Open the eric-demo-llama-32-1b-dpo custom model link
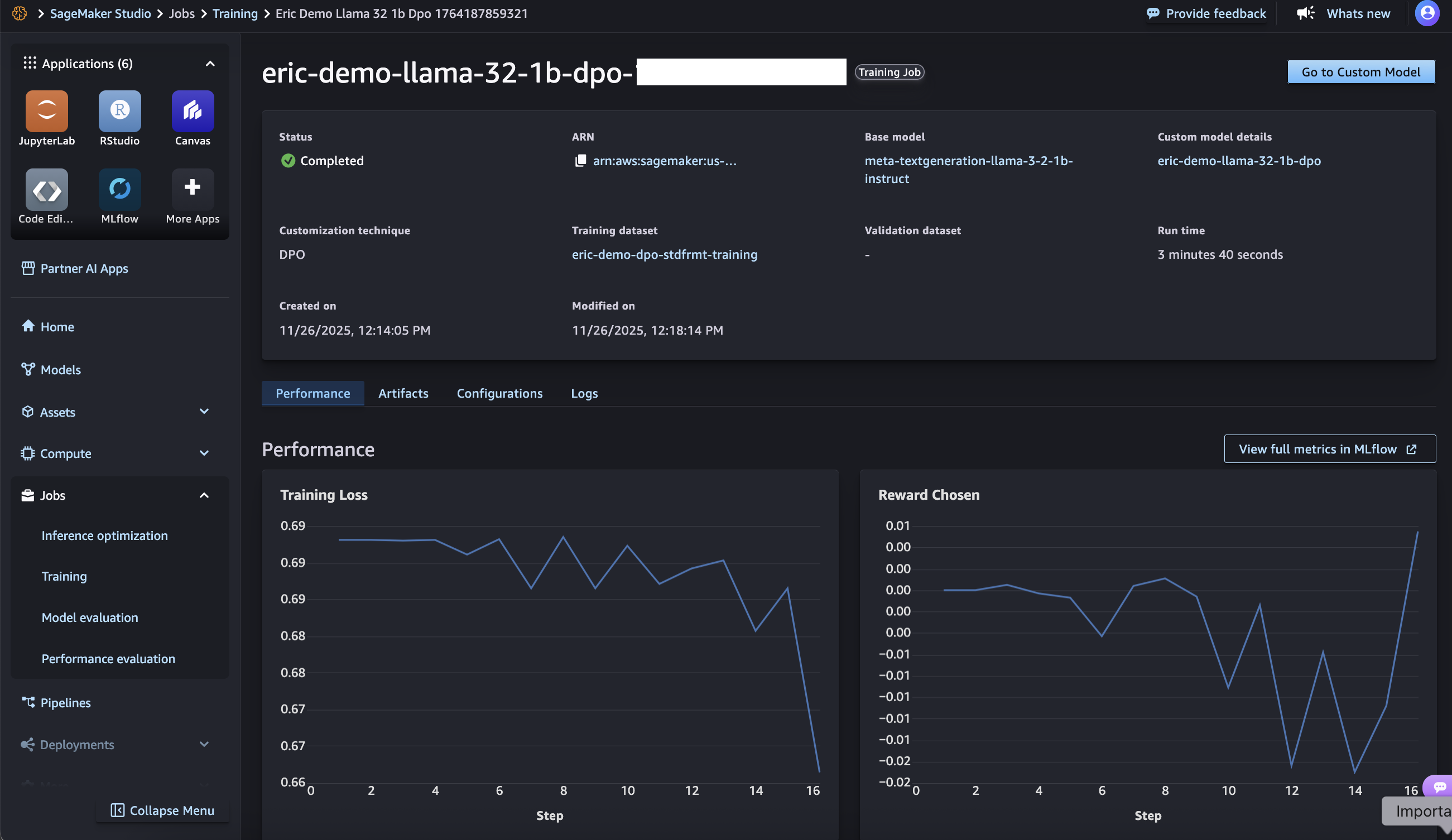The image size is (1452, 840). 1239,161
